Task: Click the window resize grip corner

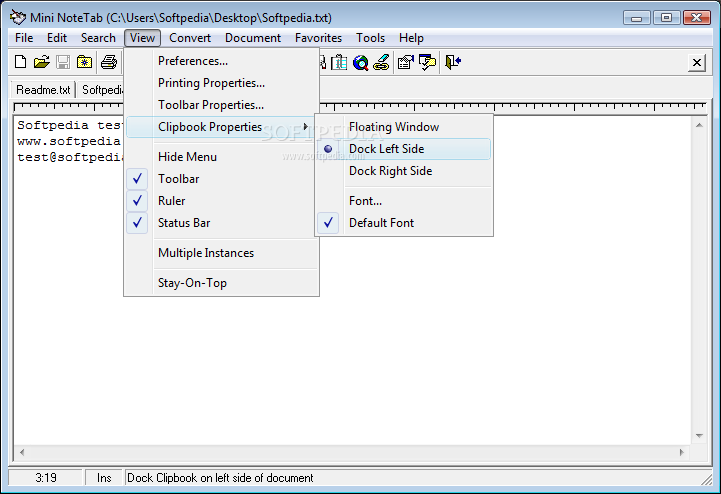Action: point(706,480)
